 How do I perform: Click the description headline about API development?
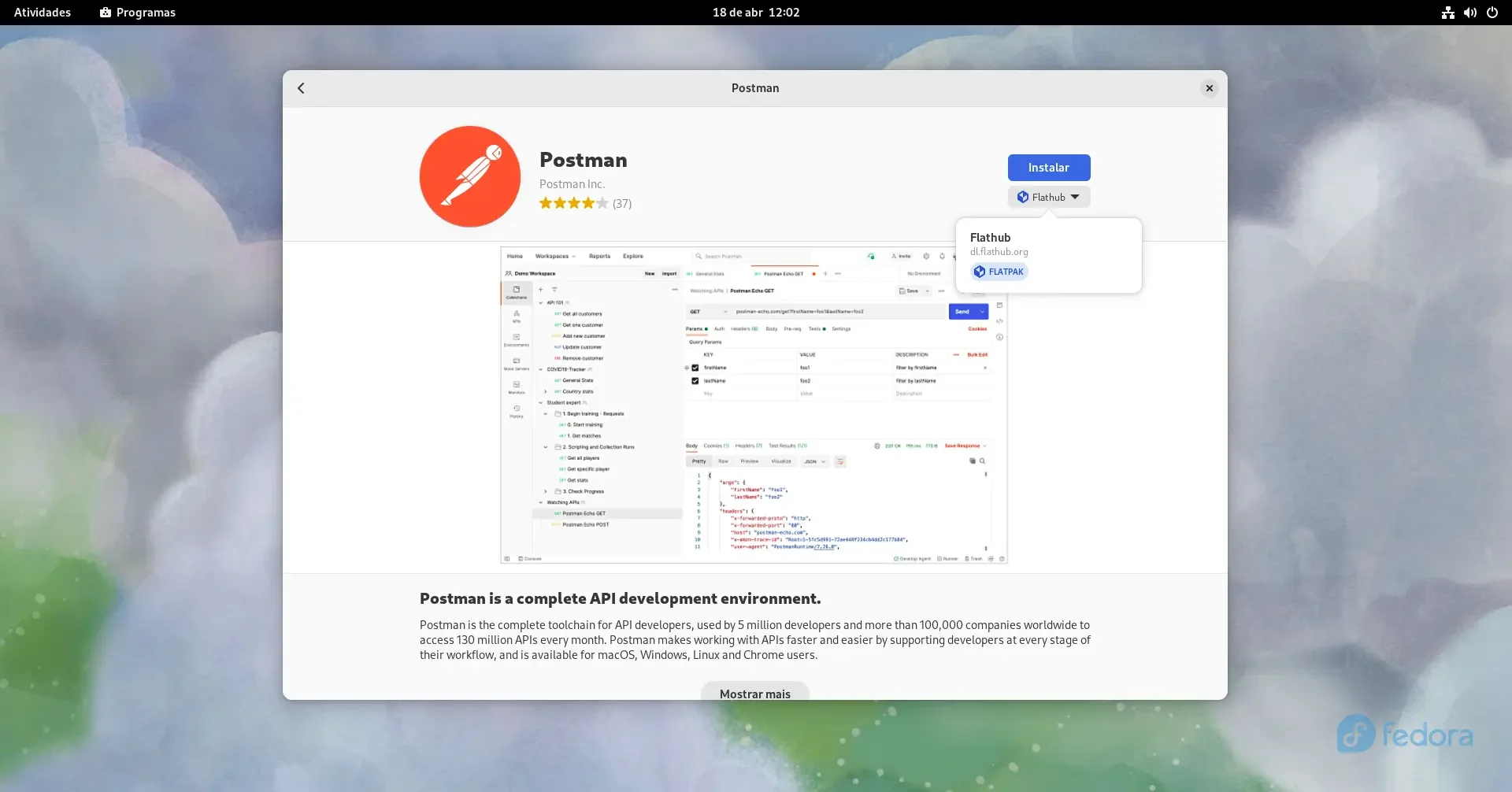[x=620, y=598]
